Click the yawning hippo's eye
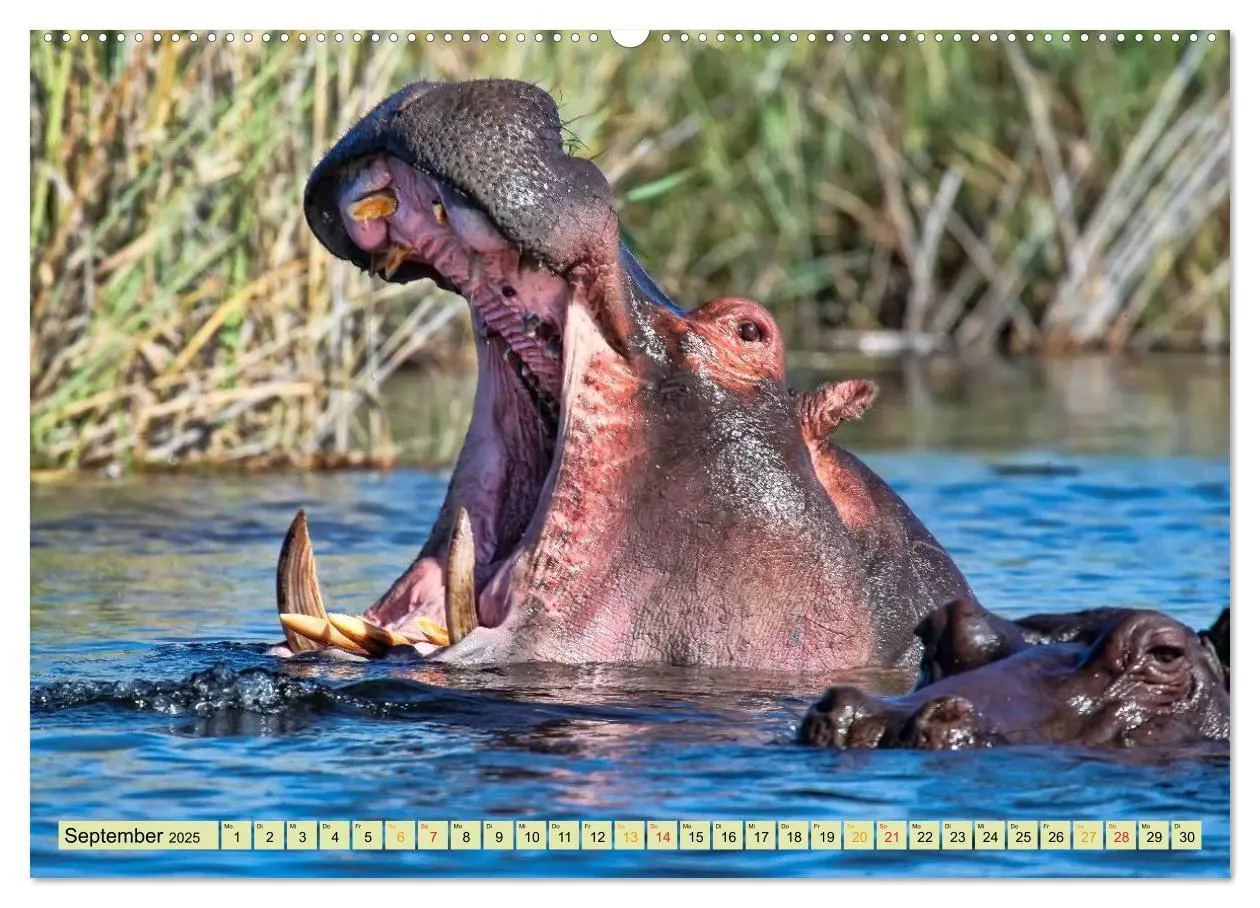1260x908 pixels. 749,331
